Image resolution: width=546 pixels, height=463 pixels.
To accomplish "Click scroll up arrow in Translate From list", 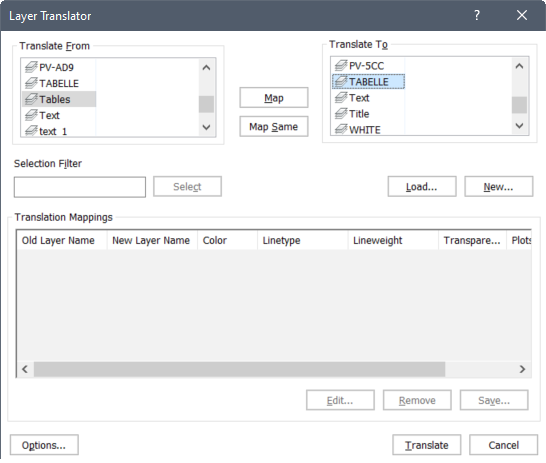I will [x=206, y=68].
